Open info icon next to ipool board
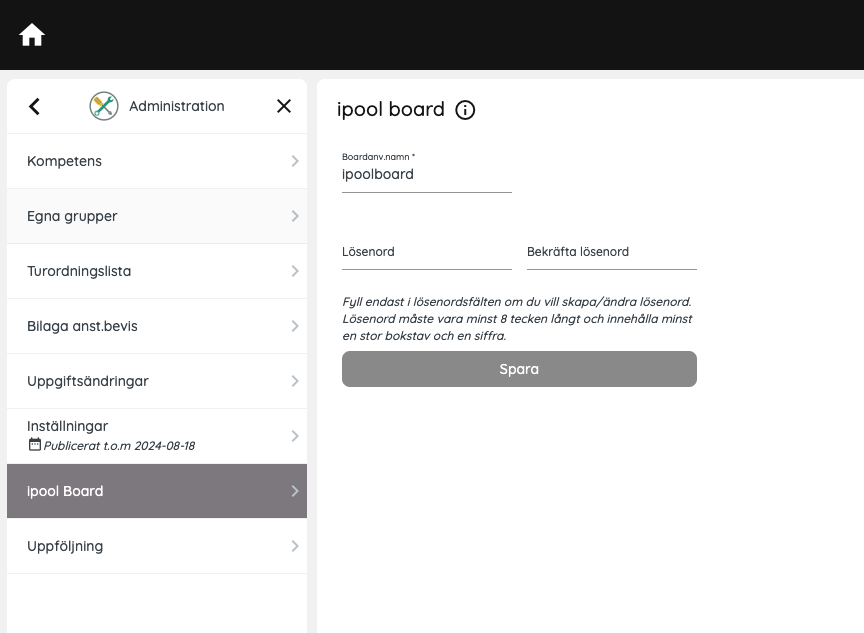Image resolution: width=864 pixels, height=633 pixels. [x=465, y=110]
